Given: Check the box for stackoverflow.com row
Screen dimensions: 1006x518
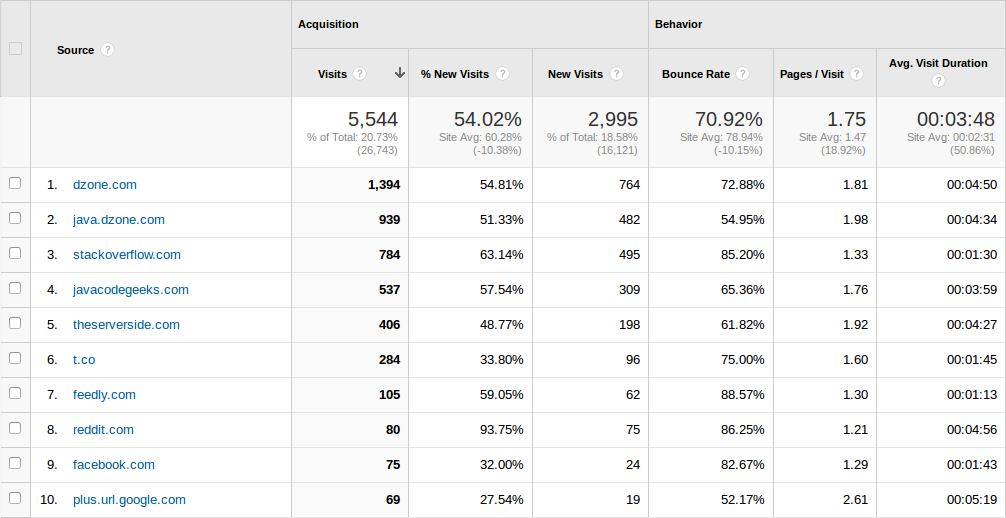Looking at the screenshot, I should (x=15, y=254).
